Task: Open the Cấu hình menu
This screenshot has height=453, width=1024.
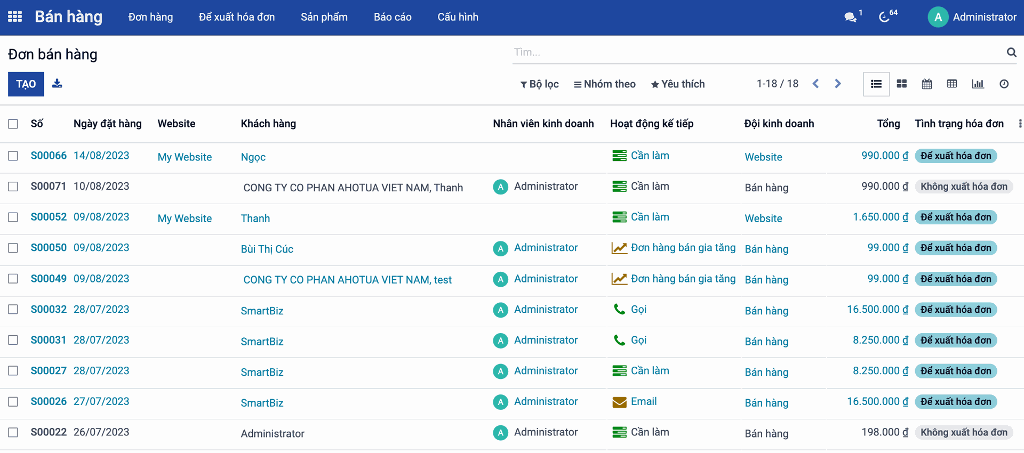Action: (x=458, y=18)
